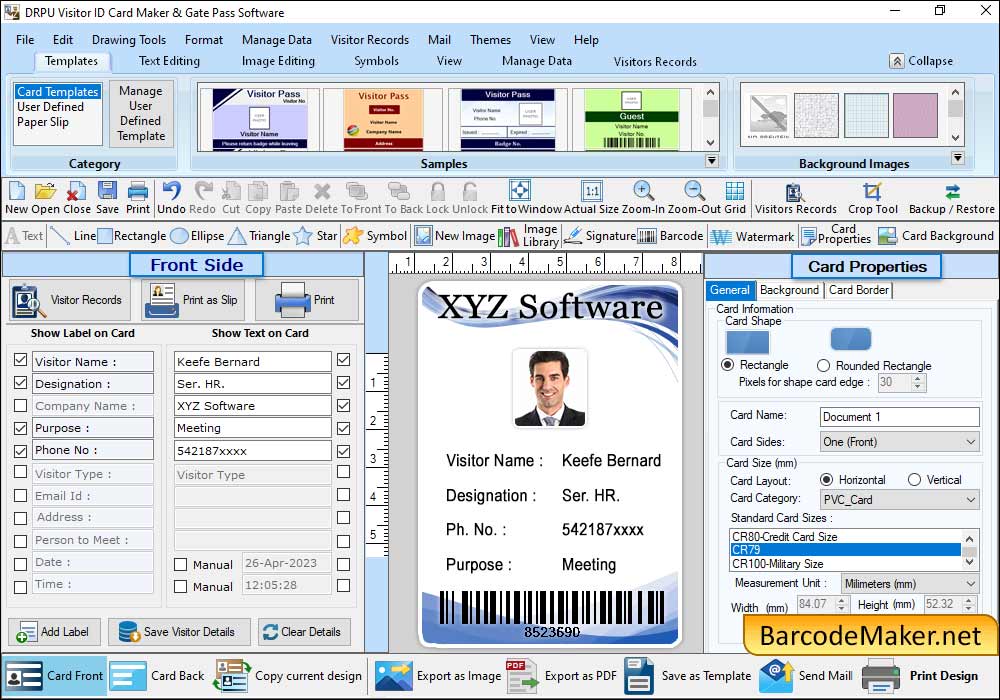1000x700 pixels.
Task: Adjust pixels for shape card edge stepper
Action: coord(918,383)
